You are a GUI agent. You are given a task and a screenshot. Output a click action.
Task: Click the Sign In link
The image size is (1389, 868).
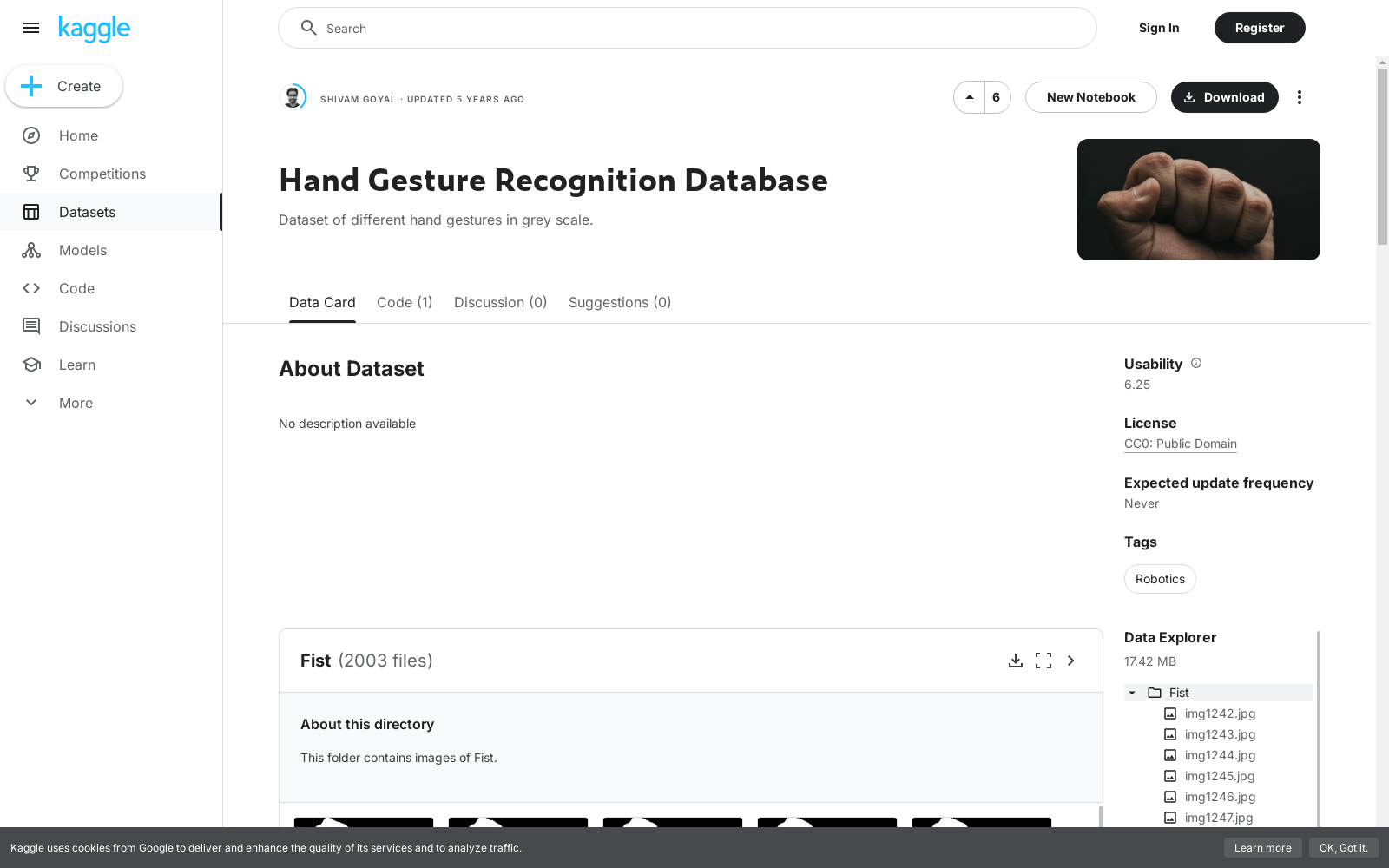[x=1159, y=28]
